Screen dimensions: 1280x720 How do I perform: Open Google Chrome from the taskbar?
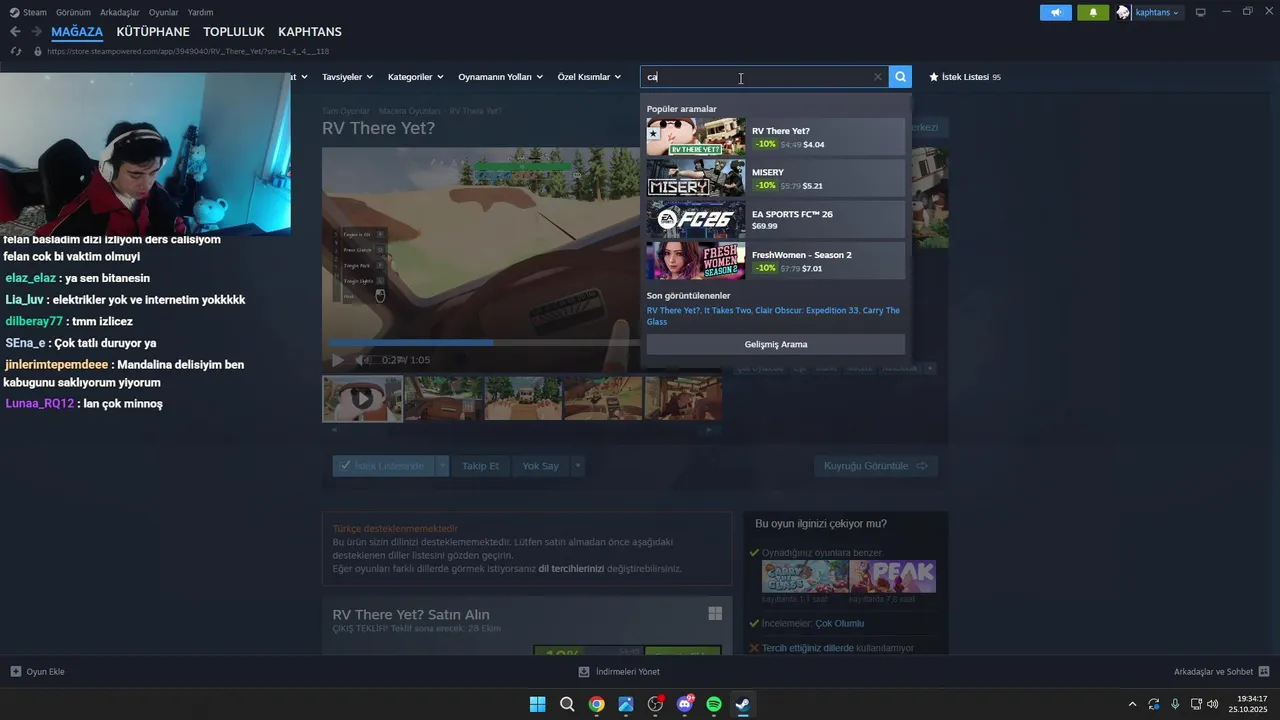(x=596, y=704)
